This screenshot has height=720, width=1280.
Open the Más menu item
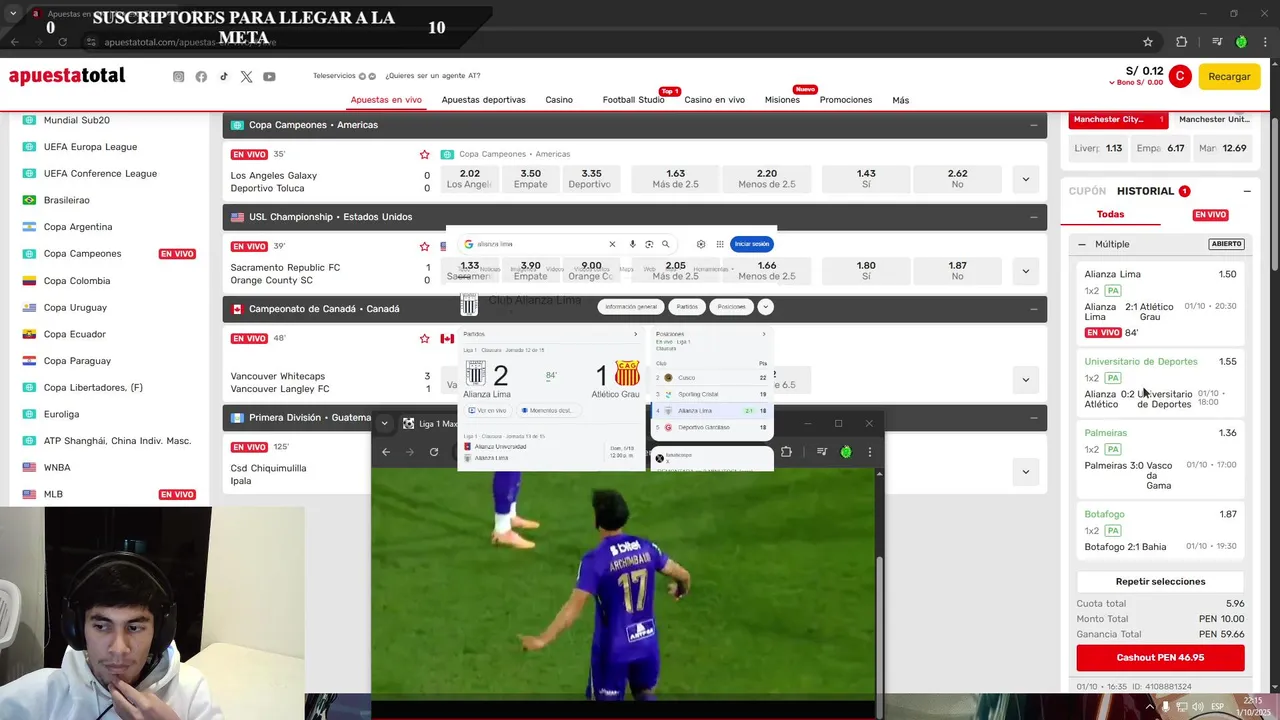click(901, 100)
